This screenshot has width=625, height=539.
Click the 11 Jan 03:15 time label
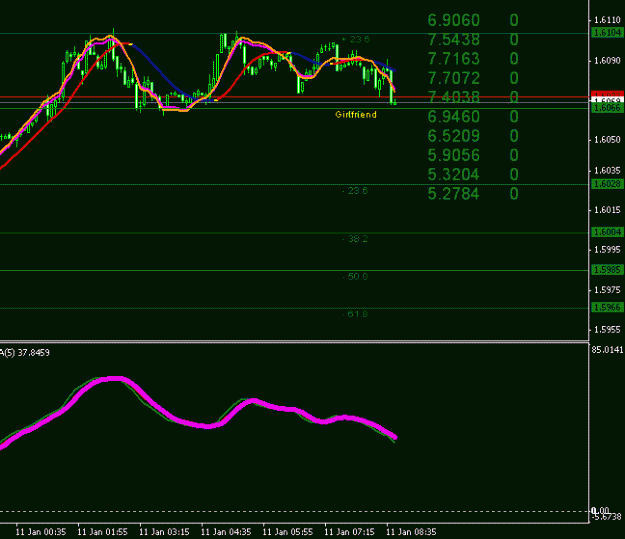click(x=164, y=532)
